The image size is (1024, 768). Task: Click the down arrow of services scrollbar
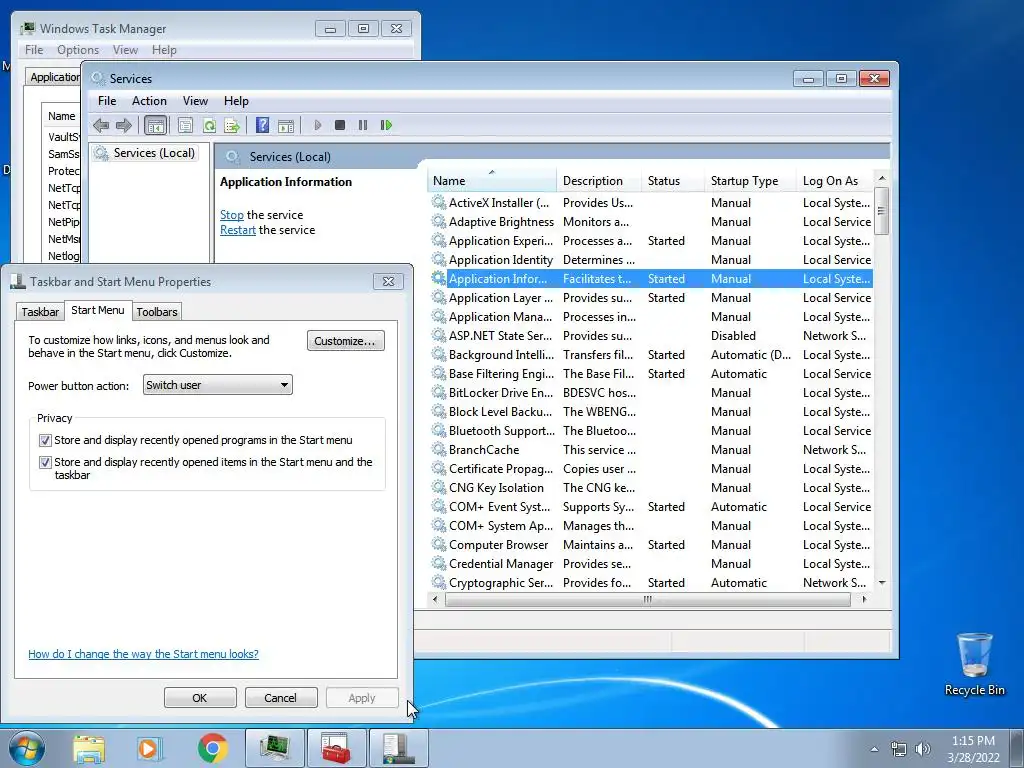882,583
